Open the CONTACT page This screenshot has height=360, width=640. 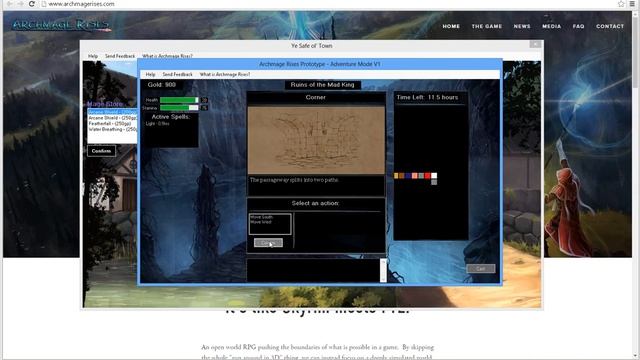610,26
